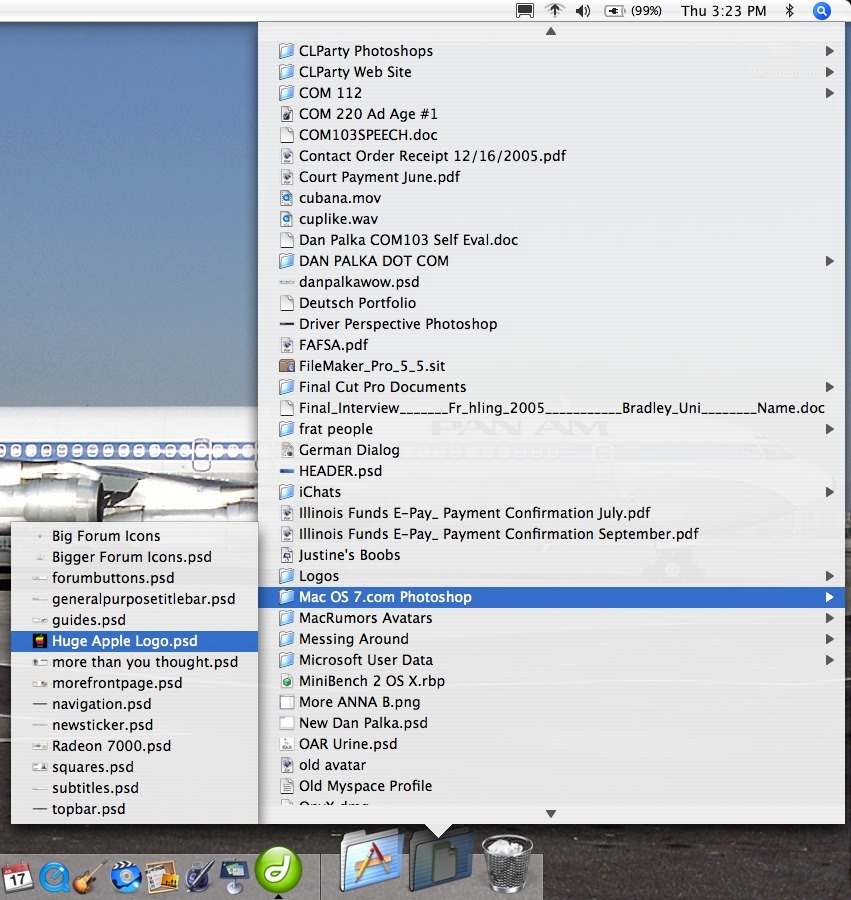Choose Dan Palka COM103 Self Eval.doc

click(x=551, y=240)
